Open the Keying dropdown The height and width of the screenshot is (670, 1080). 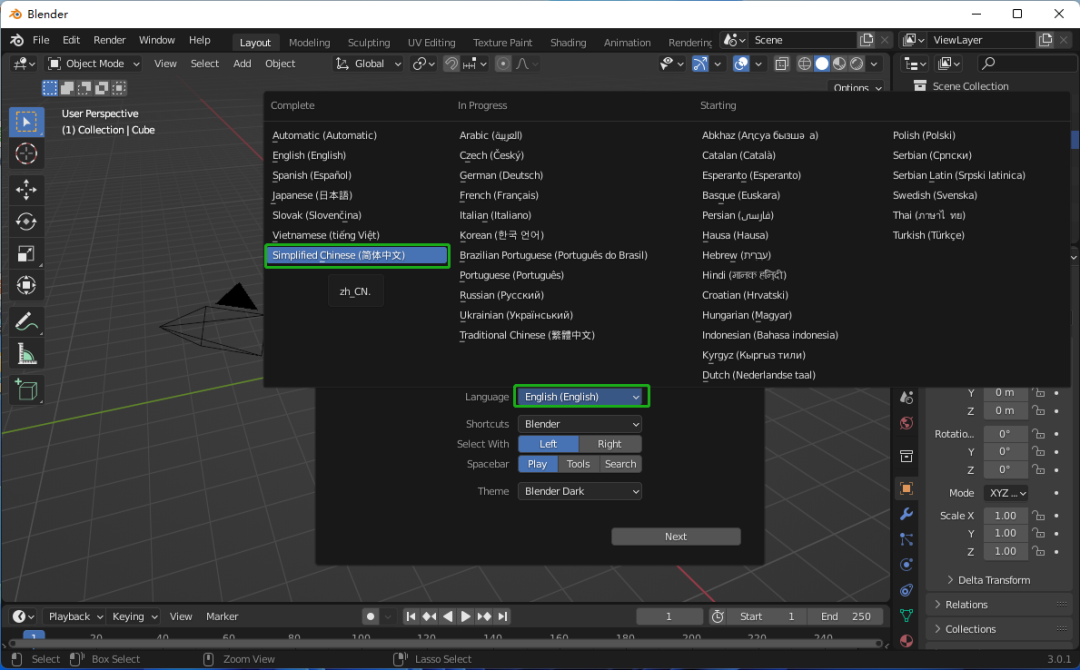tap(134, 616)
